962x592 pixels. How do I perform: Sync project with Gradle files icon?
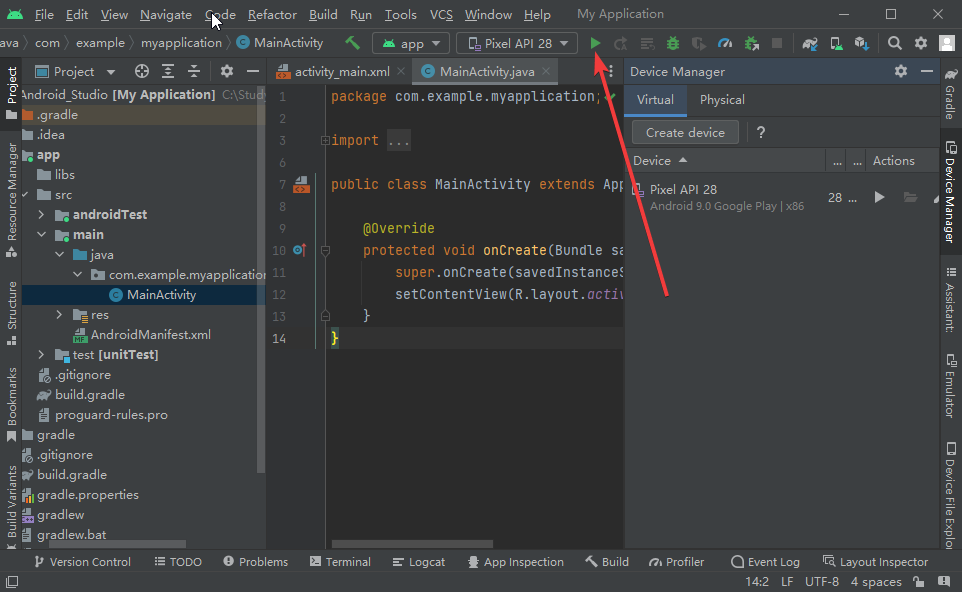tap(810, 43)
